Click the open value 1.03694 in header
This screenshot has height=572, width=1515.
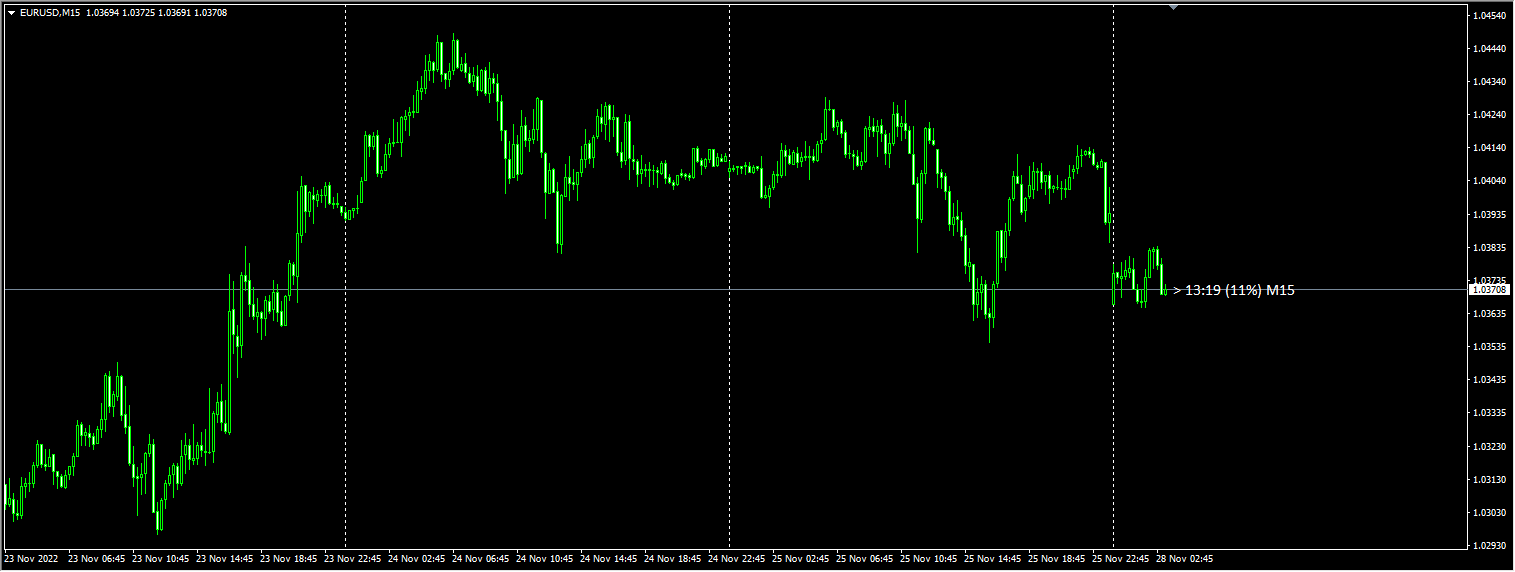click(103, 12)
